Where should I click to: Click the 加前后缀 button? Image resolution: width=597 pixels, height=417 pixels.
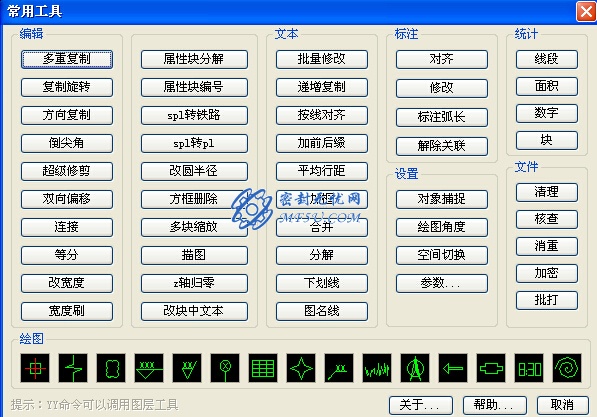(322, 143)
